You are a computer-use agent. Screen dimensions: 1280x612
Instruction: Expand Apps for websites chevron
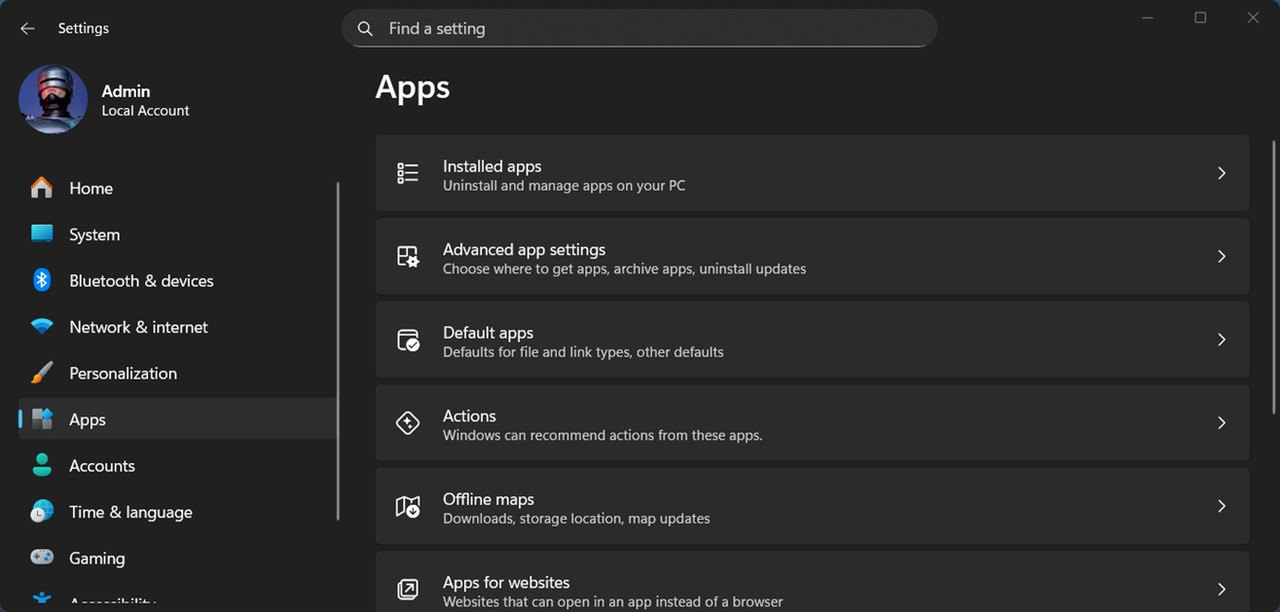pos(1221,589)
